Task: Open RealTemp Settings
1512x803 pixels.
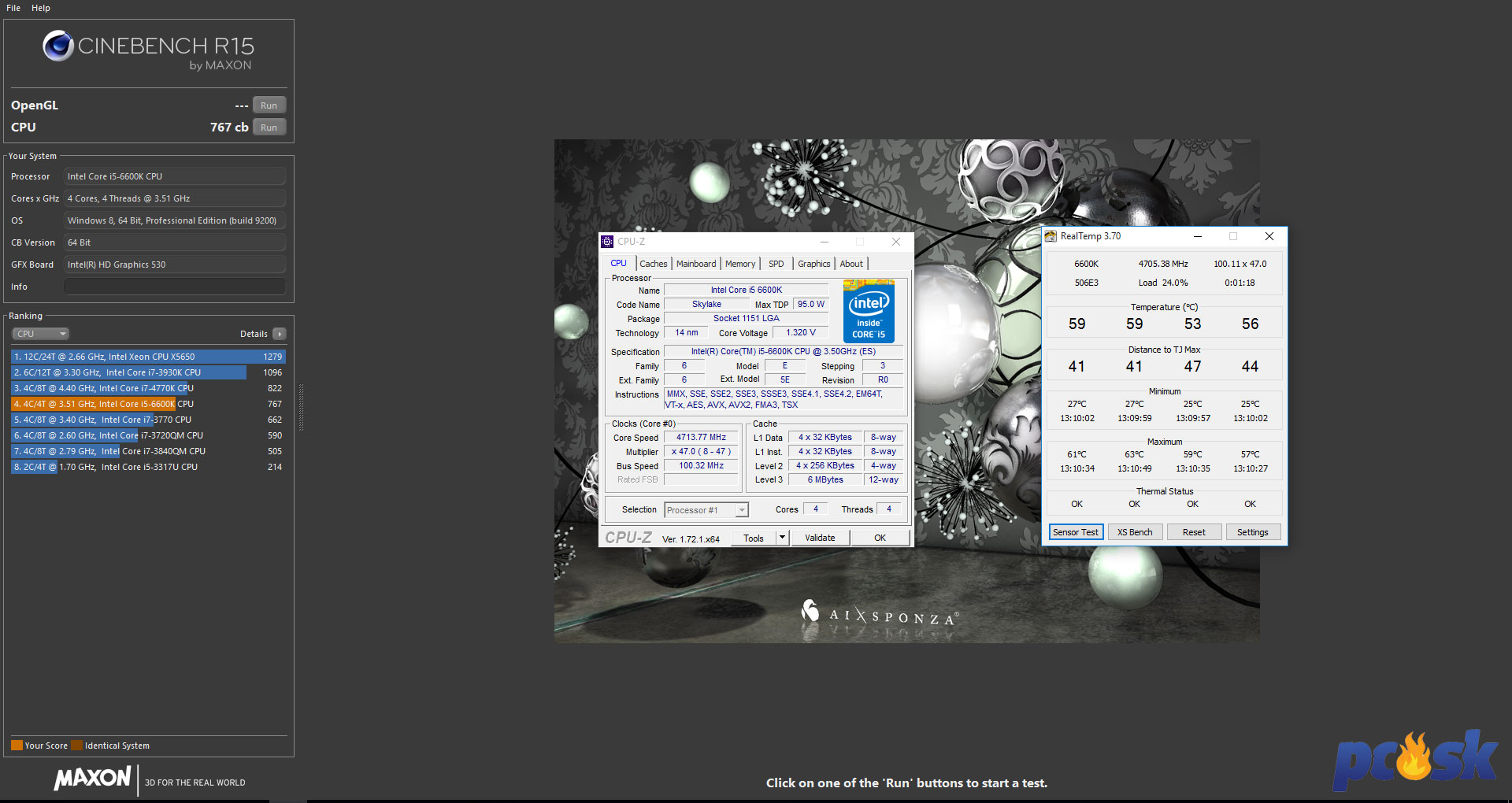Action: point(1253,532)
